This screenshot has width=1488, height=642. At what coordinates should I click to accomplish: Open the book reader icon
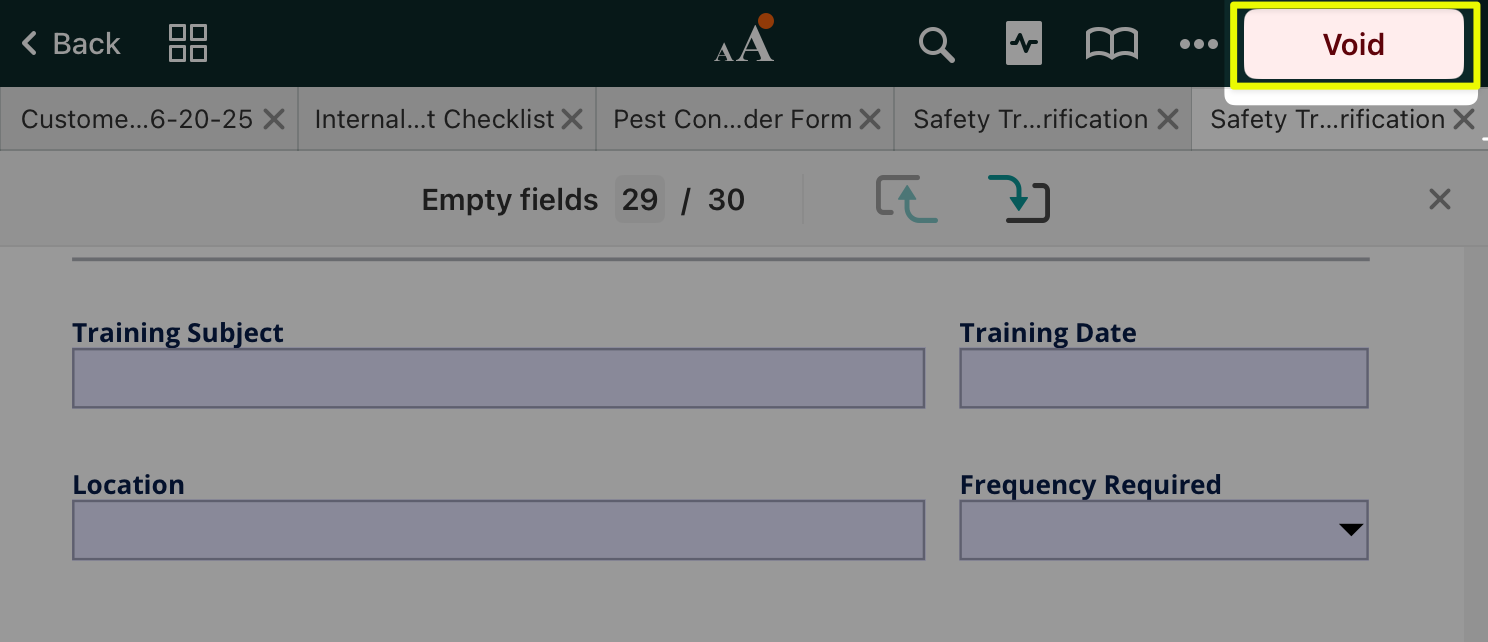(1111, 44)
